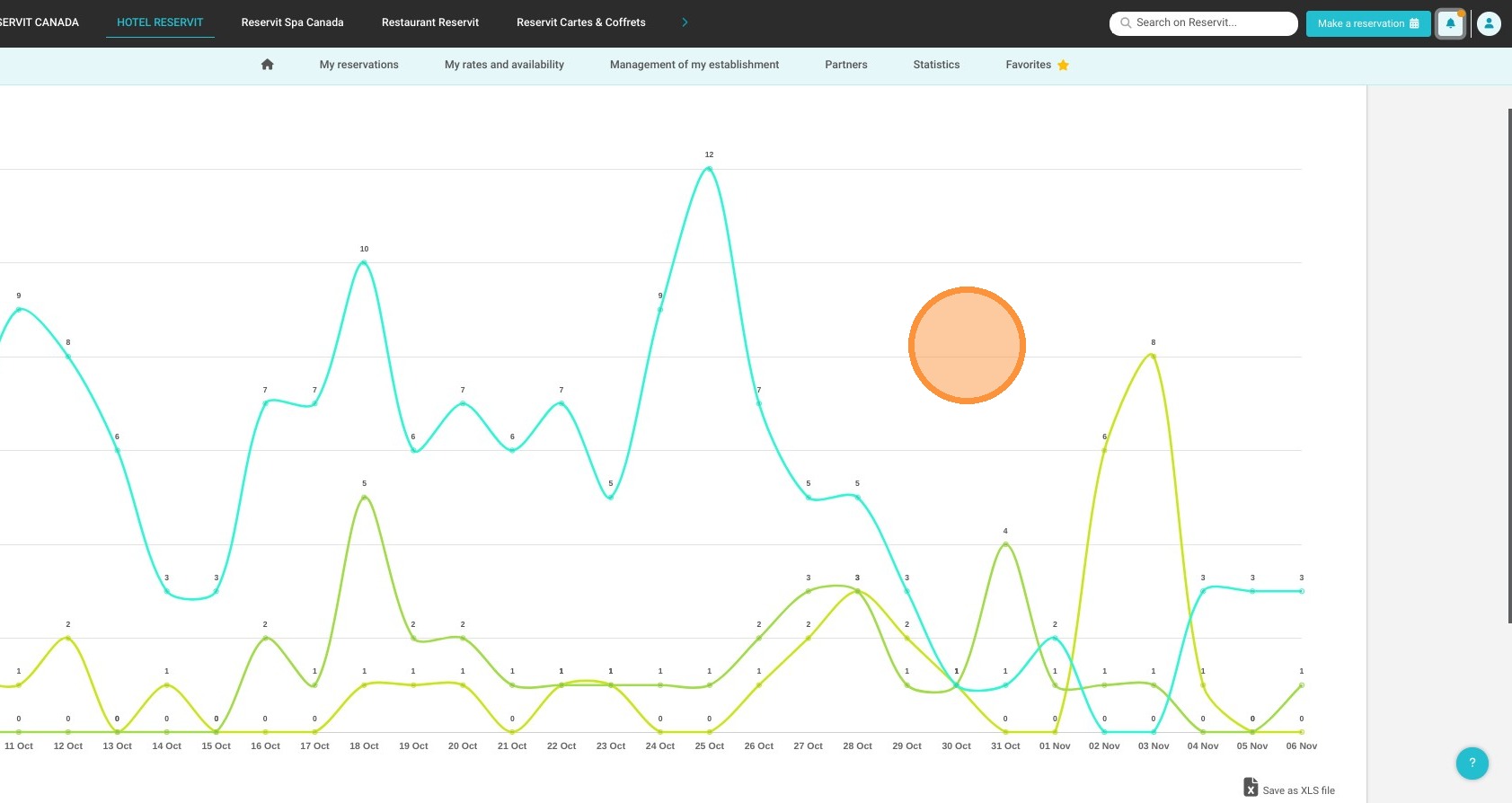The width and height of the screenshot is (1512, 803).
Task: Click the Favorites star icon
Action: click(1063, 65)
